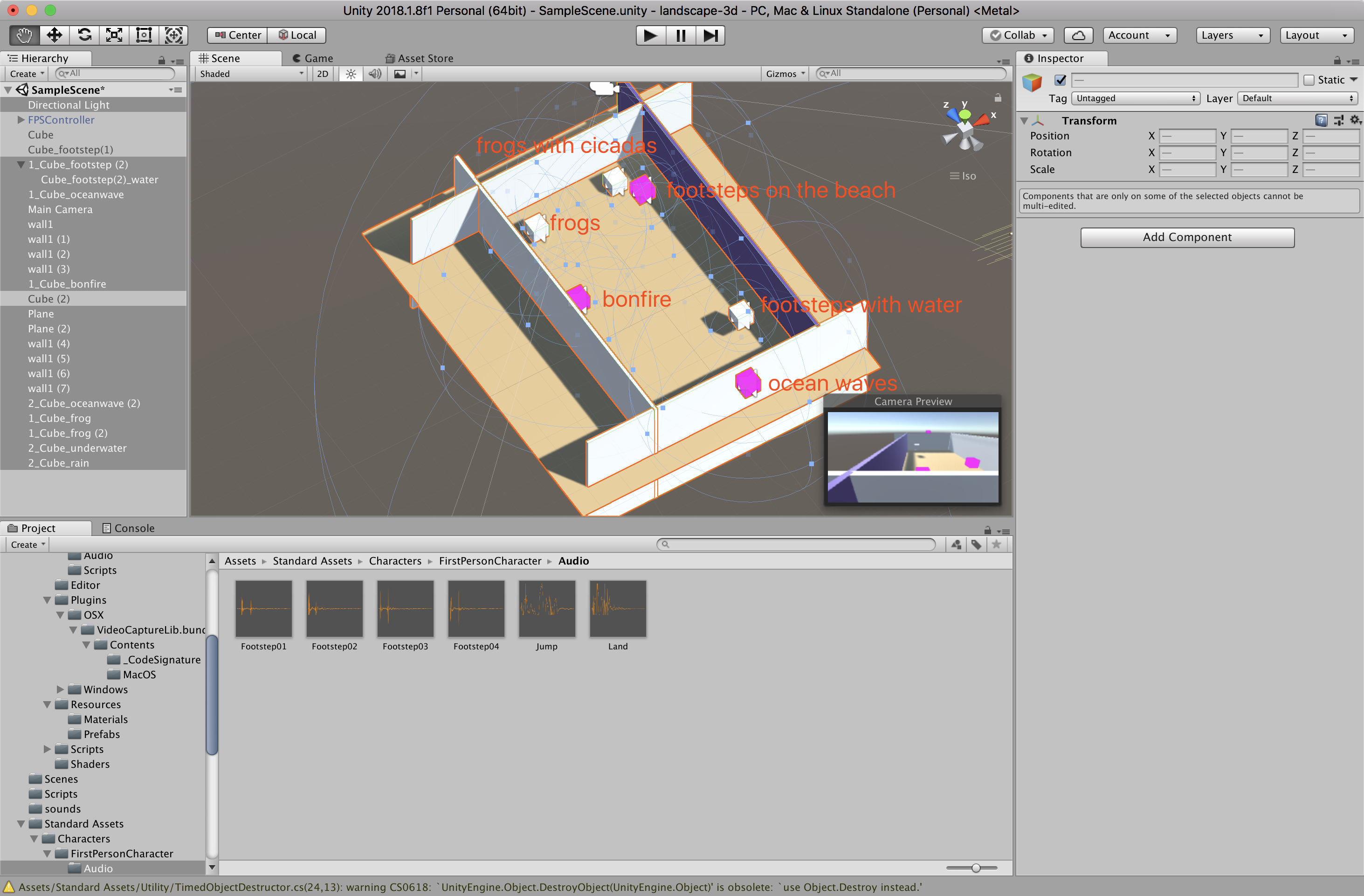The width and height of the screenshot is (1364, 896).
Task: Open the Account dropdown
Action: (1139, 35)
